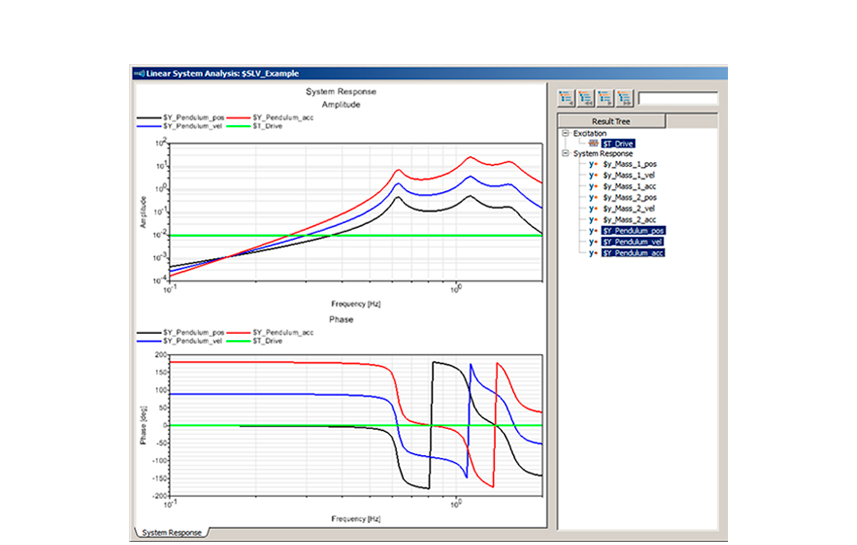
Task: Click the Frequency [Hz] label under the Phase plot
Action: pos(356,519)
